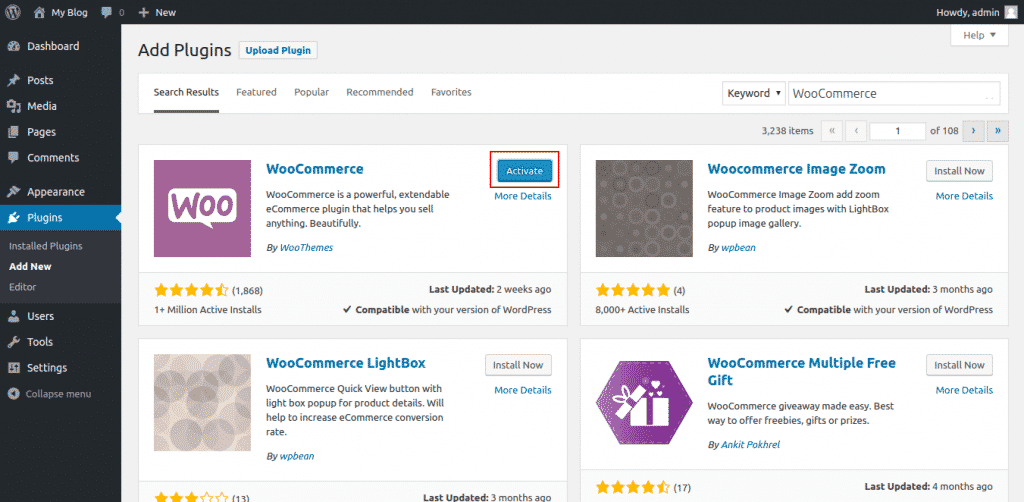Open Settings from the sidebar icon
This screenshot has height=502, width=1024.
click(13, 368)
